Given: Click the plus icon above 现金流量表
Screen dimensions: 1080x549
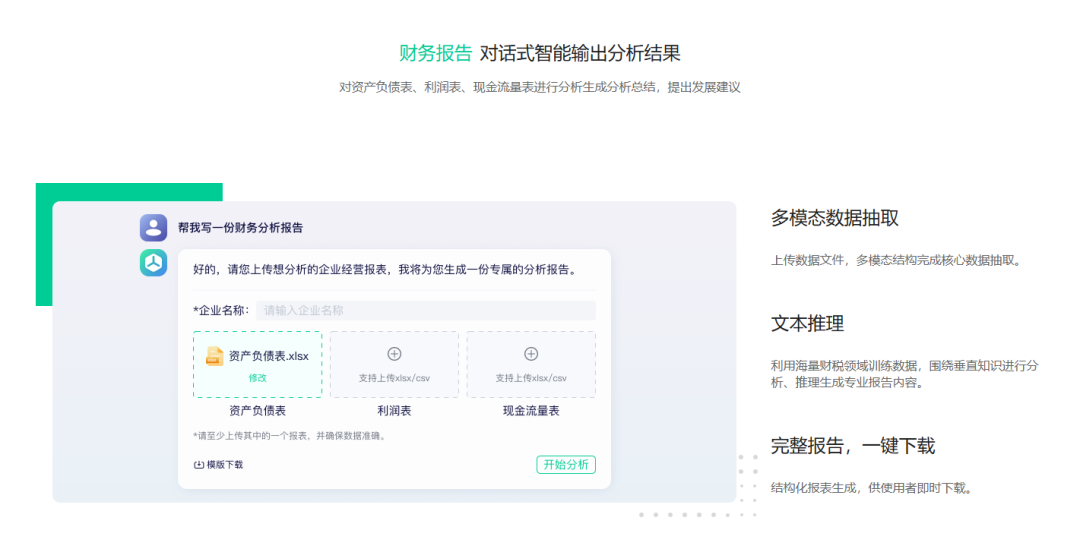Looking at the screenshot, I should pyautogui.click(x=531, y=354).
